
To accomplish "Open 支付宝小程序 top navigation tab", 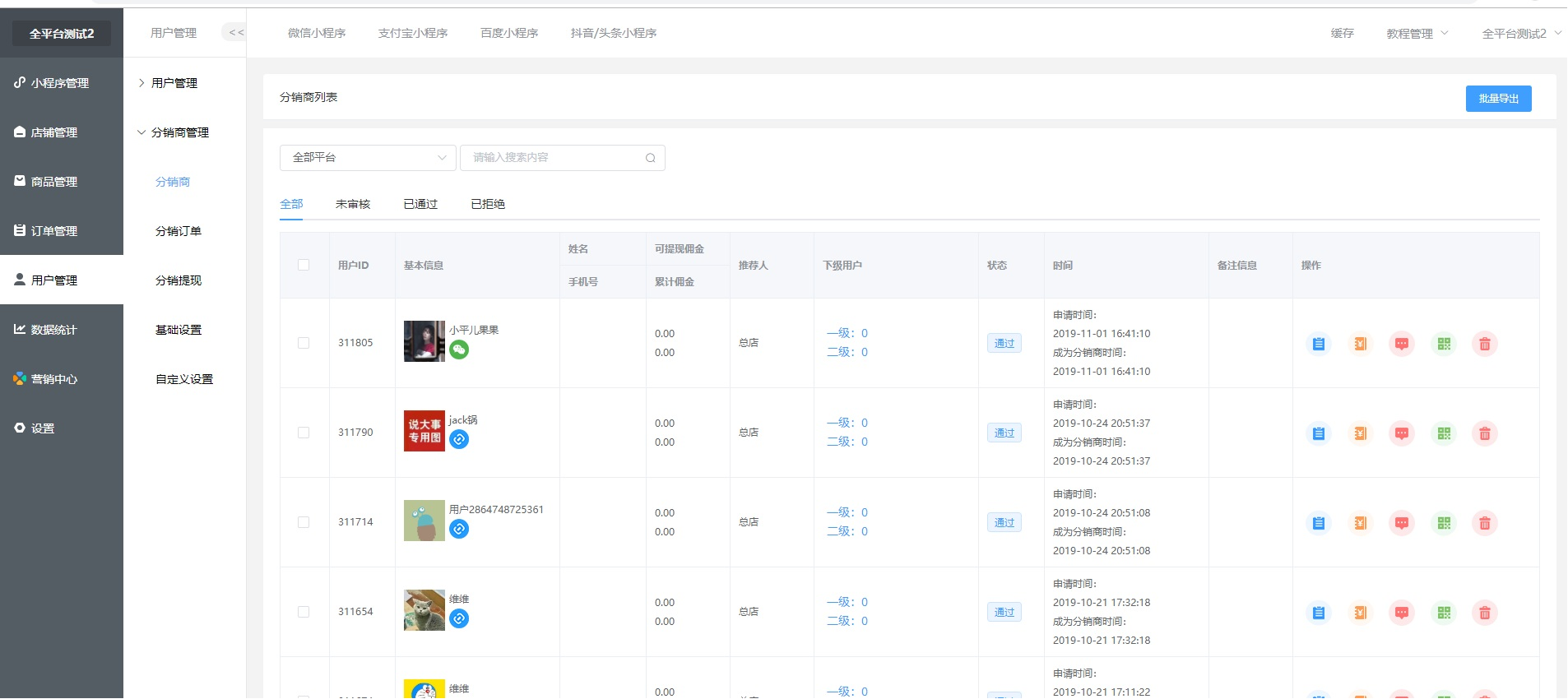I will tap(413, 33).
